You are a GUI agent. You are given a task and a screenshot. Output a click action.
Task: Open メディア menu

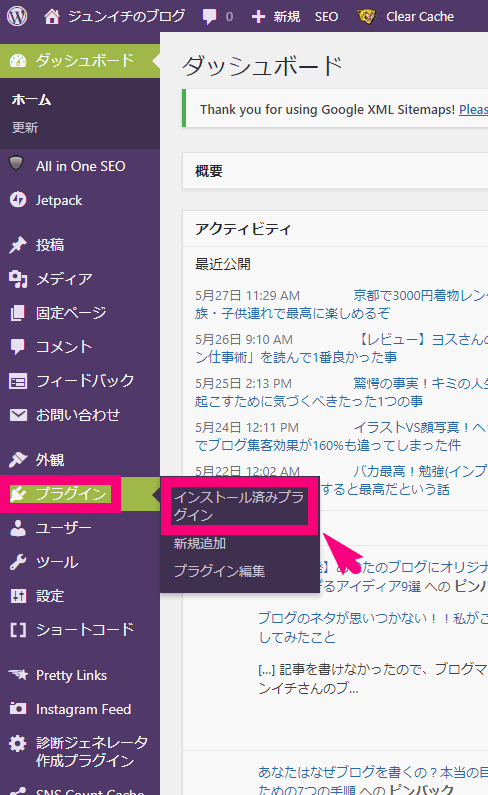click(64, 279)
